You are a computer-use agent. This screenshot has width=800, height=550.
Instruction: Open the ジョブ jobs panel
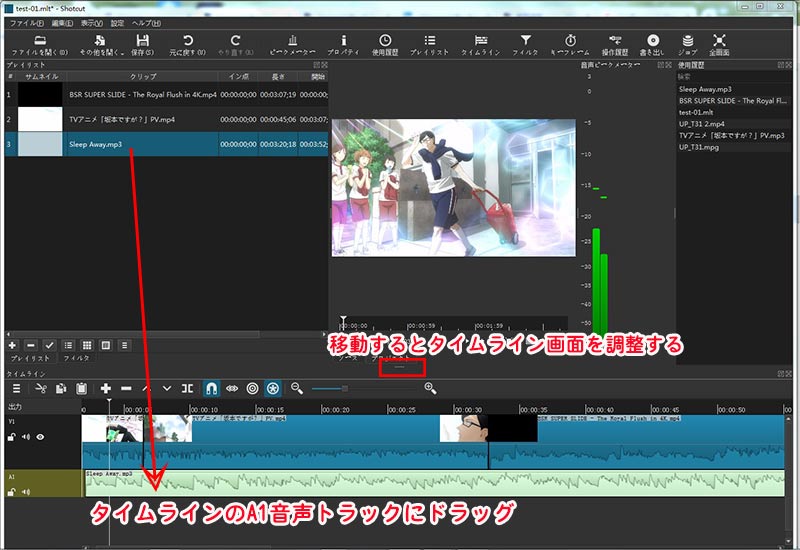point(688,45)
